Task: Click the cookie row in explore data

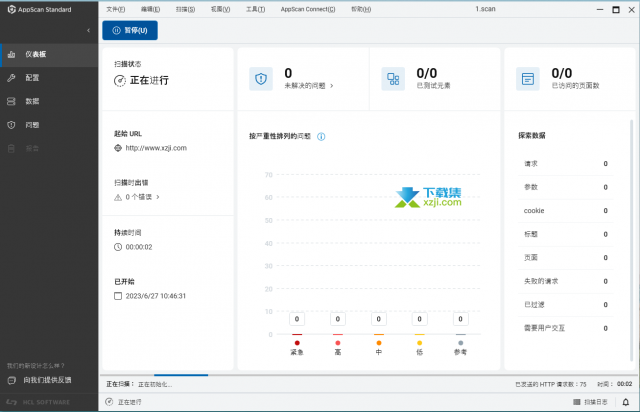Action: (566, 211)
